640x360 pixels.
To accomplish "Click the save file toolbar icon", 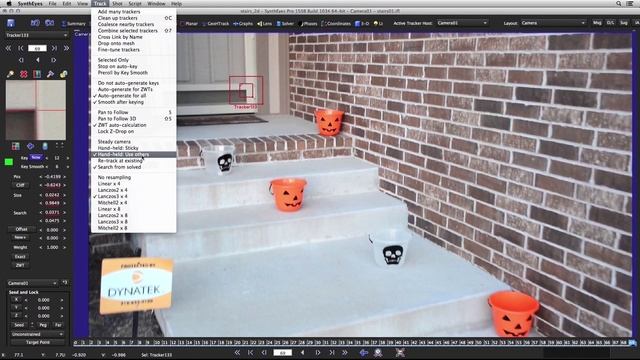I will tap(11, 23).
